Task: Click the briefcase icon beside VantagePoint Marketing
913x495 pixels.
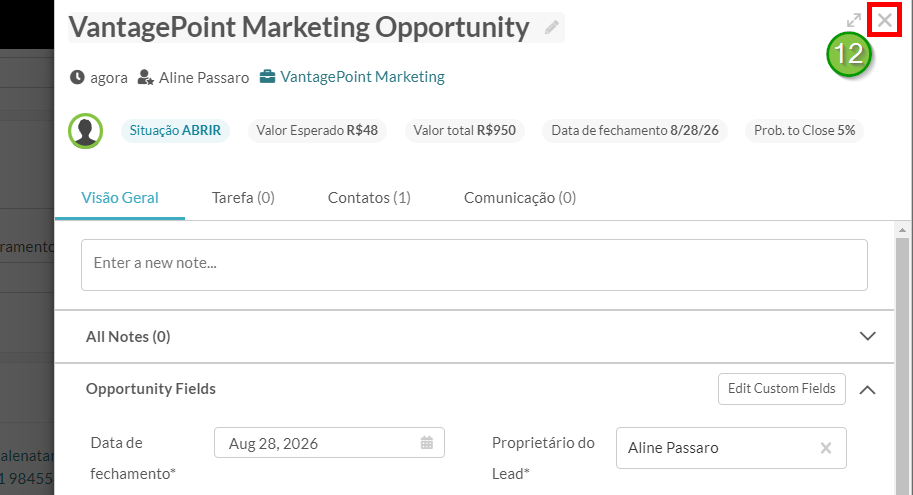Action: tap(267, 77)
